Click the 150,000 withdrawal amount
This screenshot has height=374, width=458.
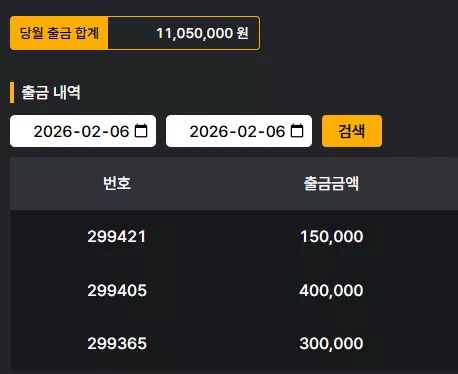pos(332,237)
